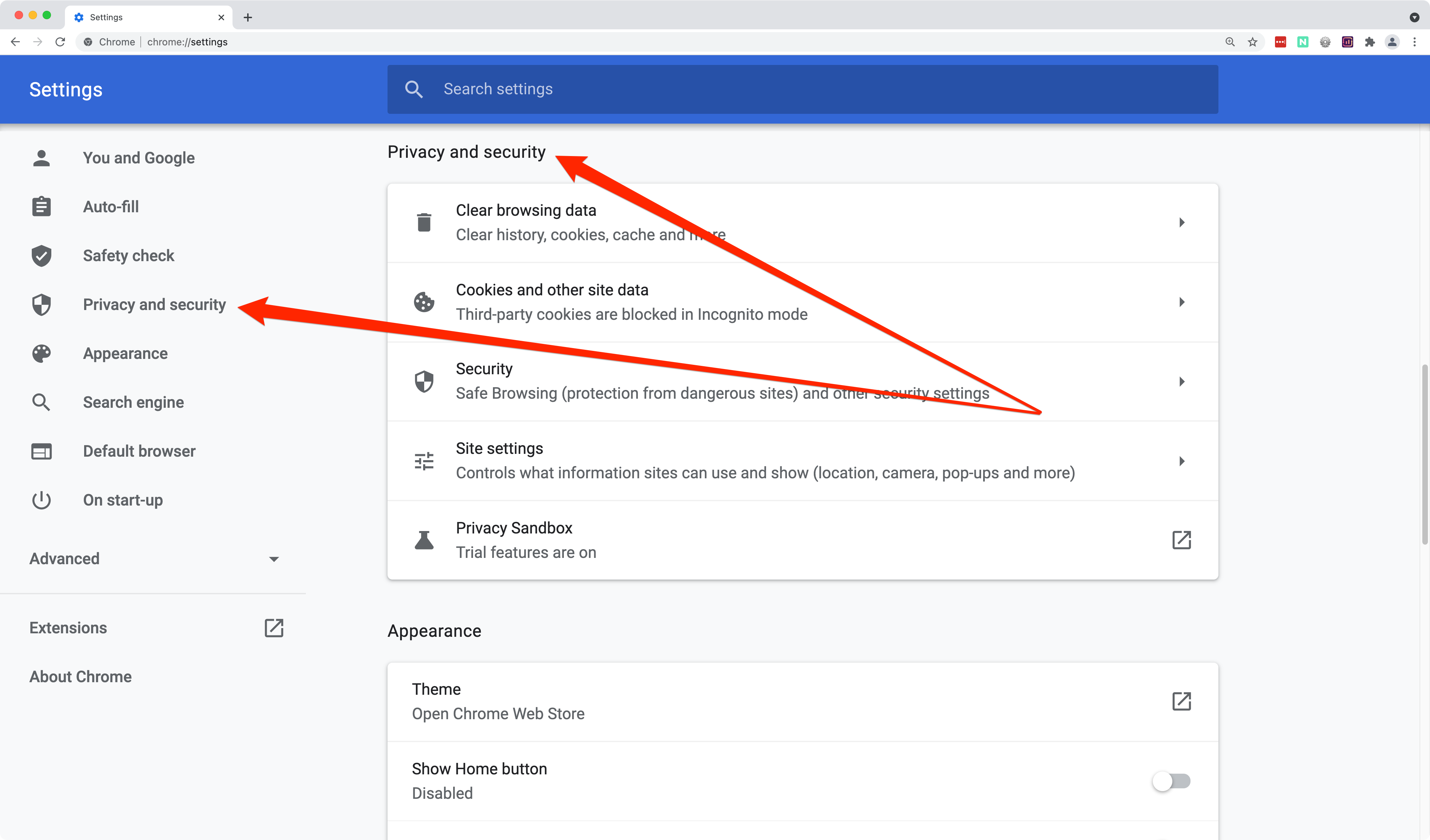Open On start-up section

(x=123, y=500)
